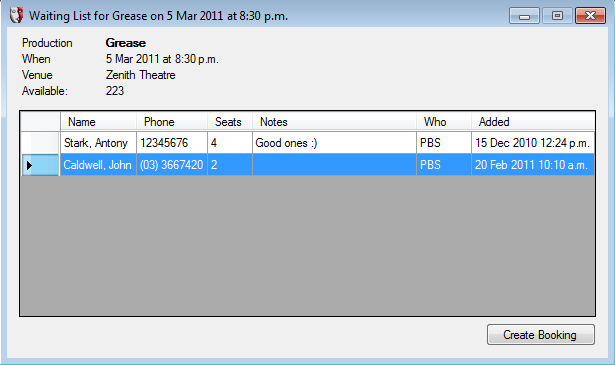
Task: Click the empty notes cell for Caldwell
Action: coord(335,165)
